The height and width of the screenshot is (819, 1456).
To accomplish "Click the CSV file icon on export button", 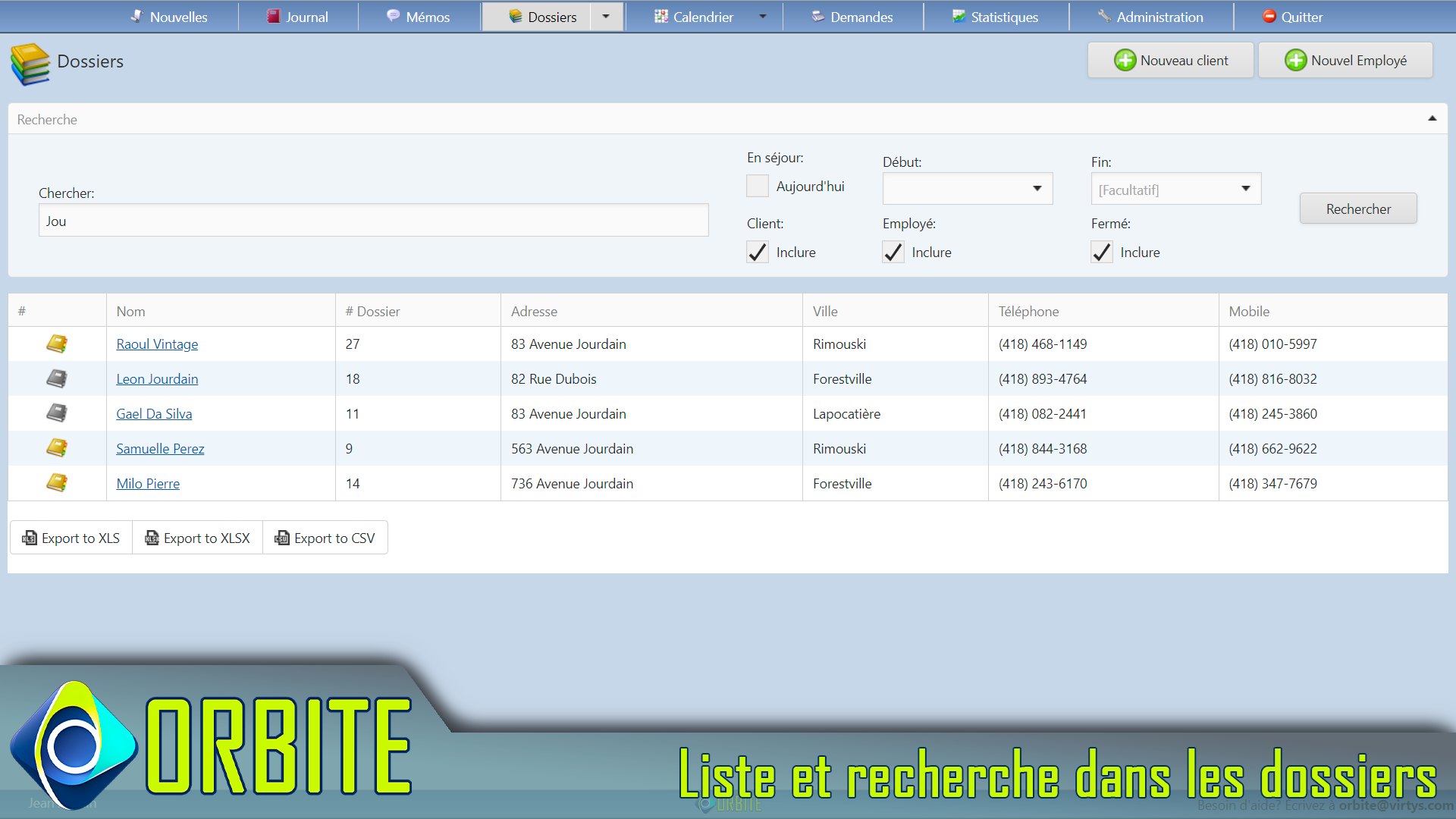I will tap(282, 538).
